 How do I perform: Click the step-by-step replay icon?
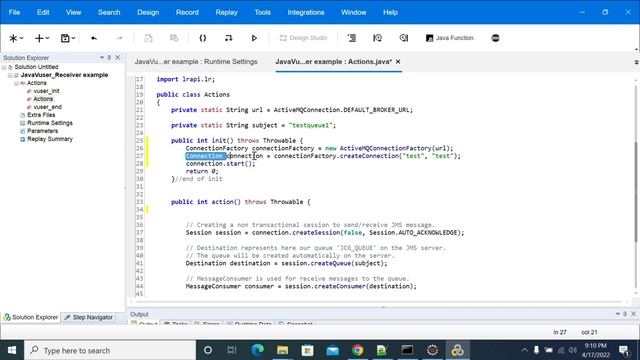pyautogui.click(x=228, y=38)
